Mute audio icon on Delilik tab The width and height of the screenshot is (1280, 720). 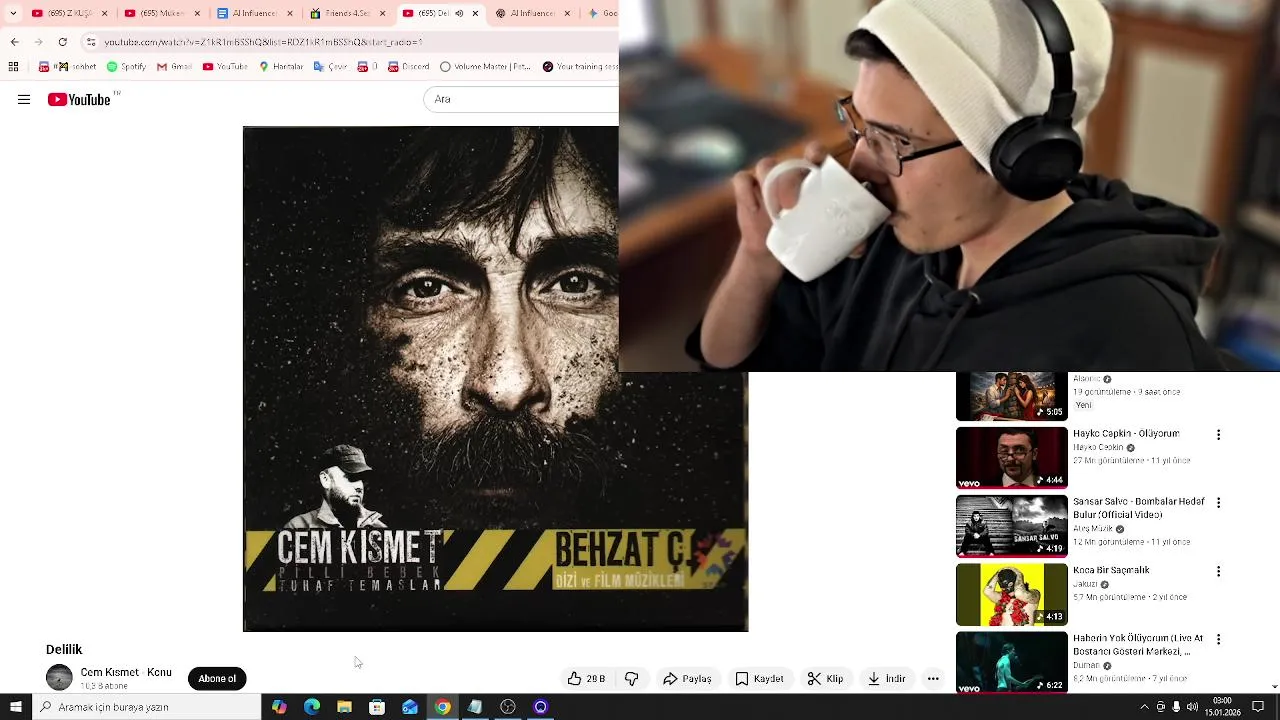[459, 13]
